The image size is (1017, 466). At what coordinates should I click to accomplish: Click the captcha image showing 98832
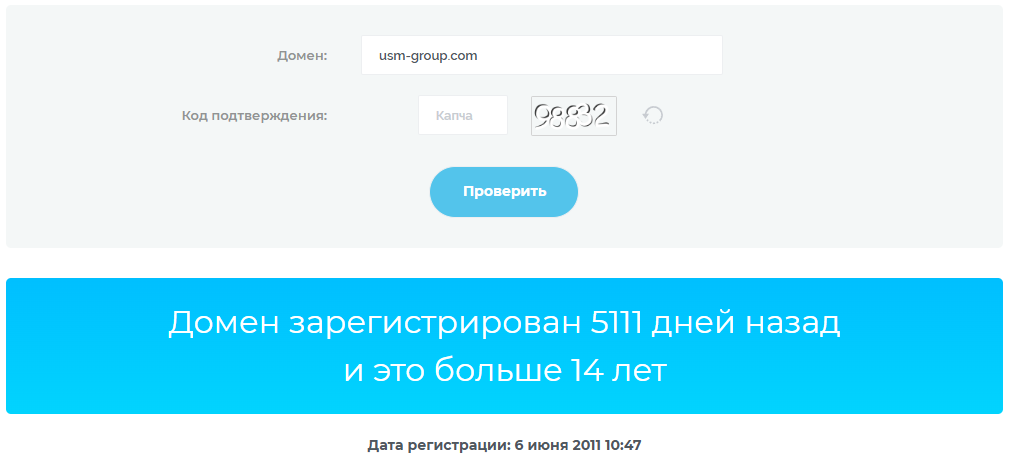574,116
